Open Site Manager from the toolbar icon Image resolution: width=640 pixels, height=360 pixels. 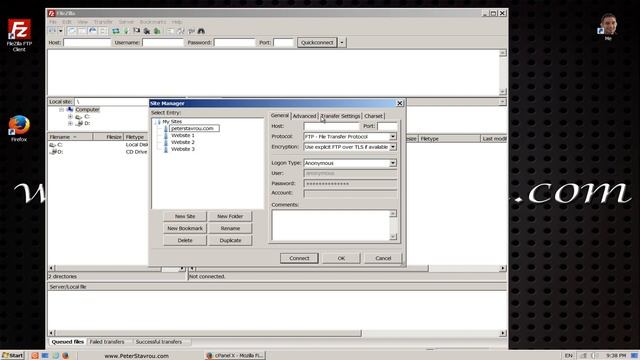(51, 31)
